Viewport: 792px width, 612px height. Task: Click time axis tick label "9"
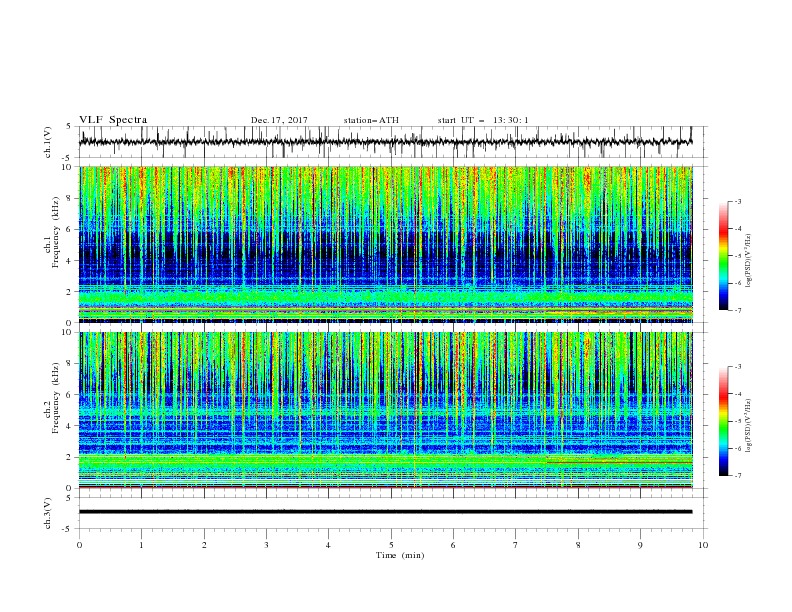pyautogui.click(x=640, y=545)
